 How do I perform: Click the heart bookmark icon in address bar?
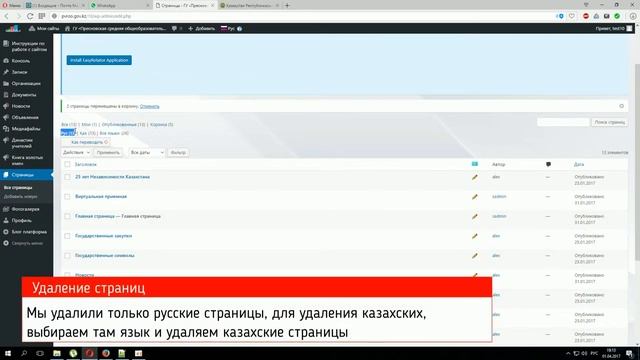572,16
